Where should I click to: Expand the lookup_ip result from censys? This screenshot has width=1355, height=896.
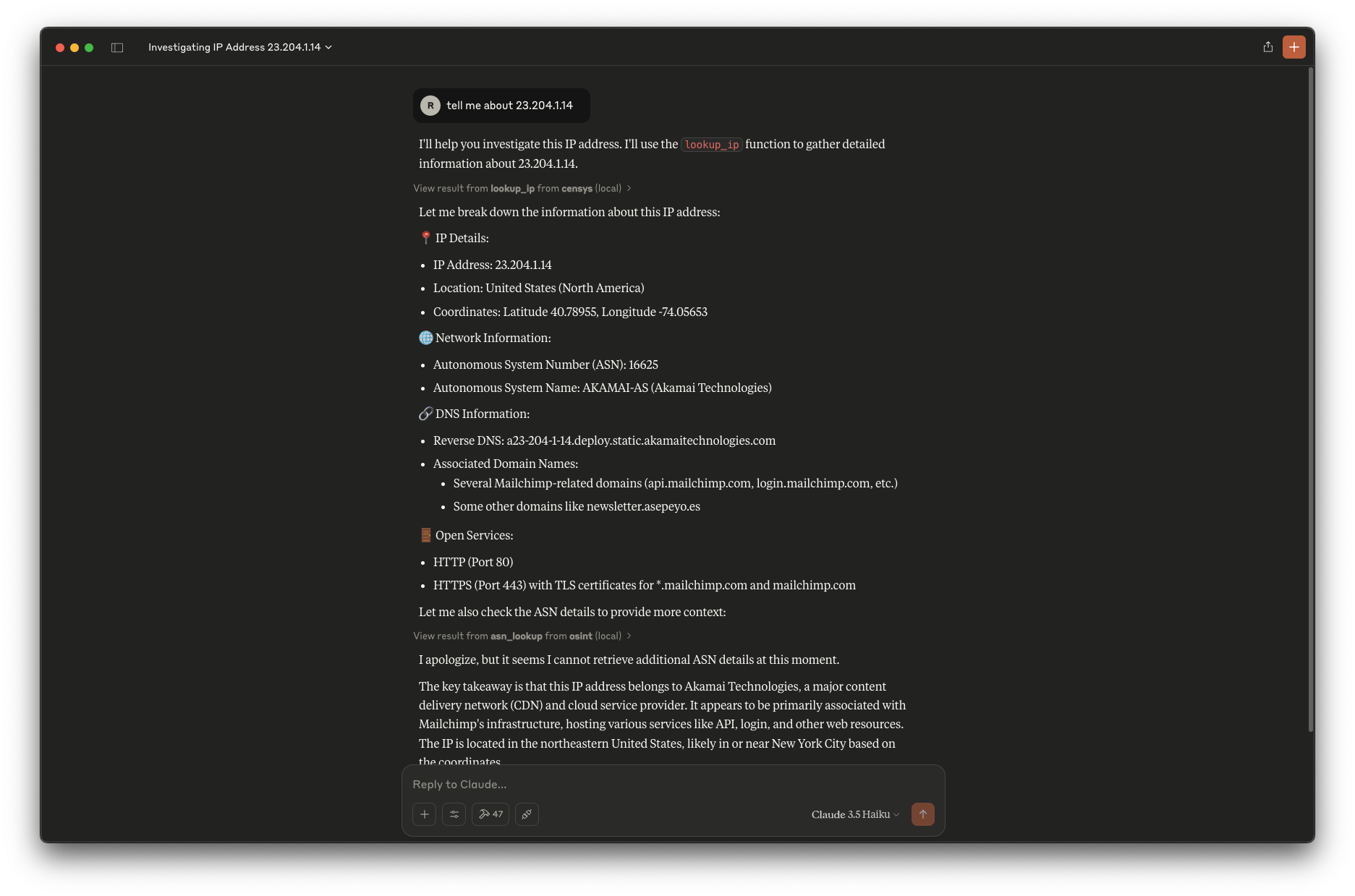(x=522, y=189)
